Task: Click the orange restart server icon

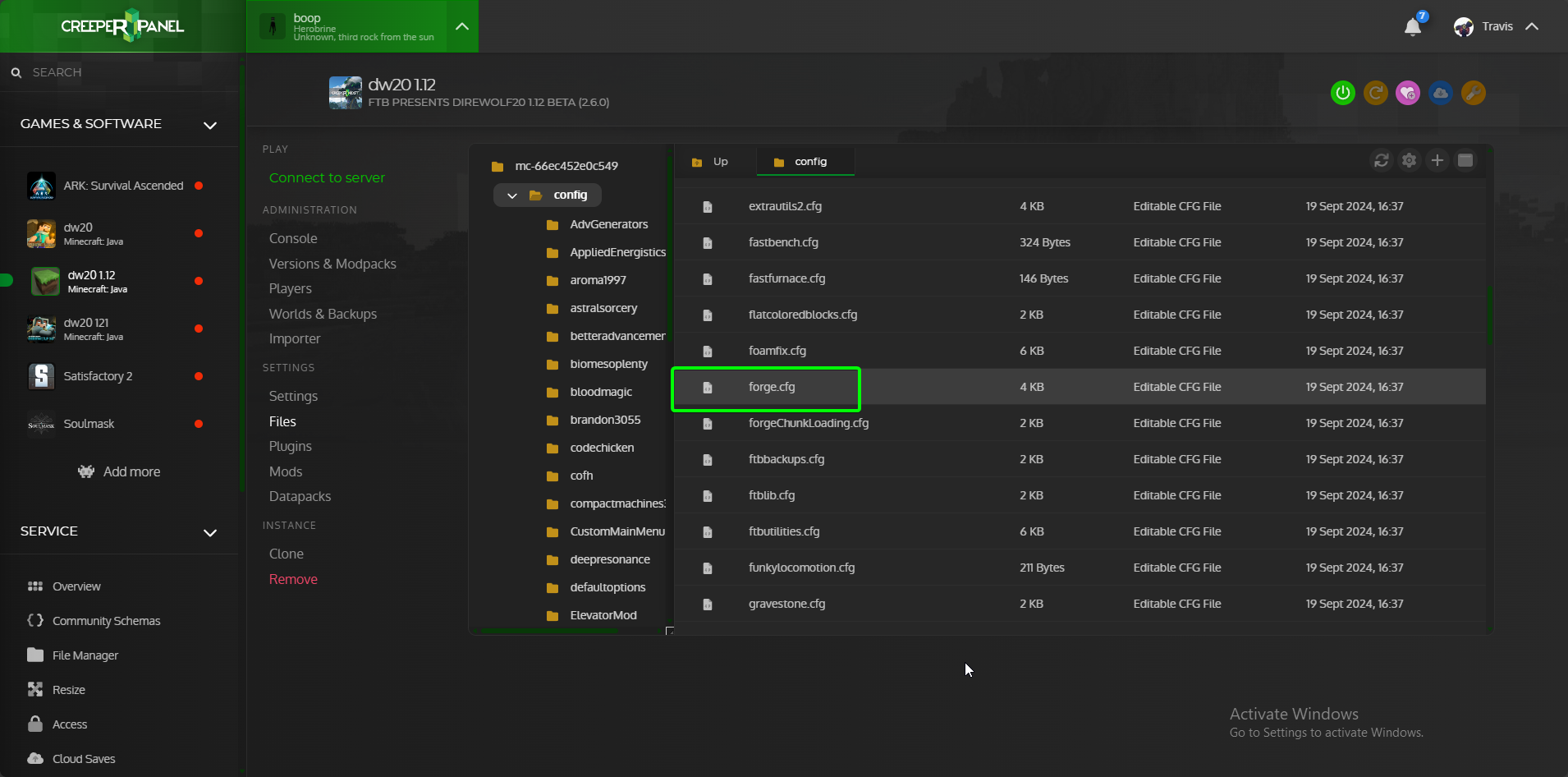Action: (x=1376, y=93)
